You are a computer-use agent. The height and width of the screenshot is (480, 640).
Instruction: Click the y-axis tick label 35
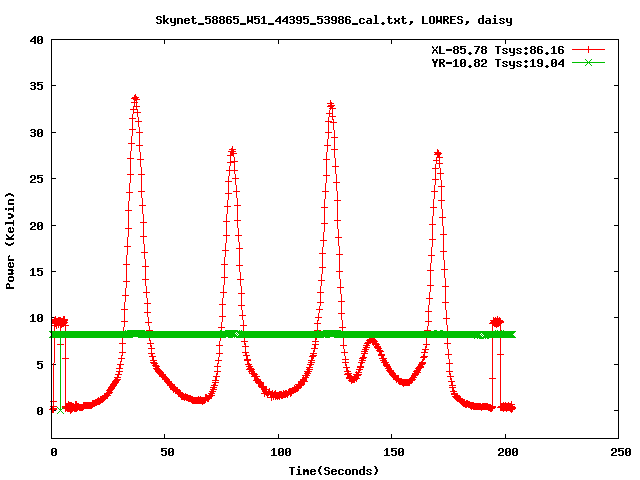point(37,86)
